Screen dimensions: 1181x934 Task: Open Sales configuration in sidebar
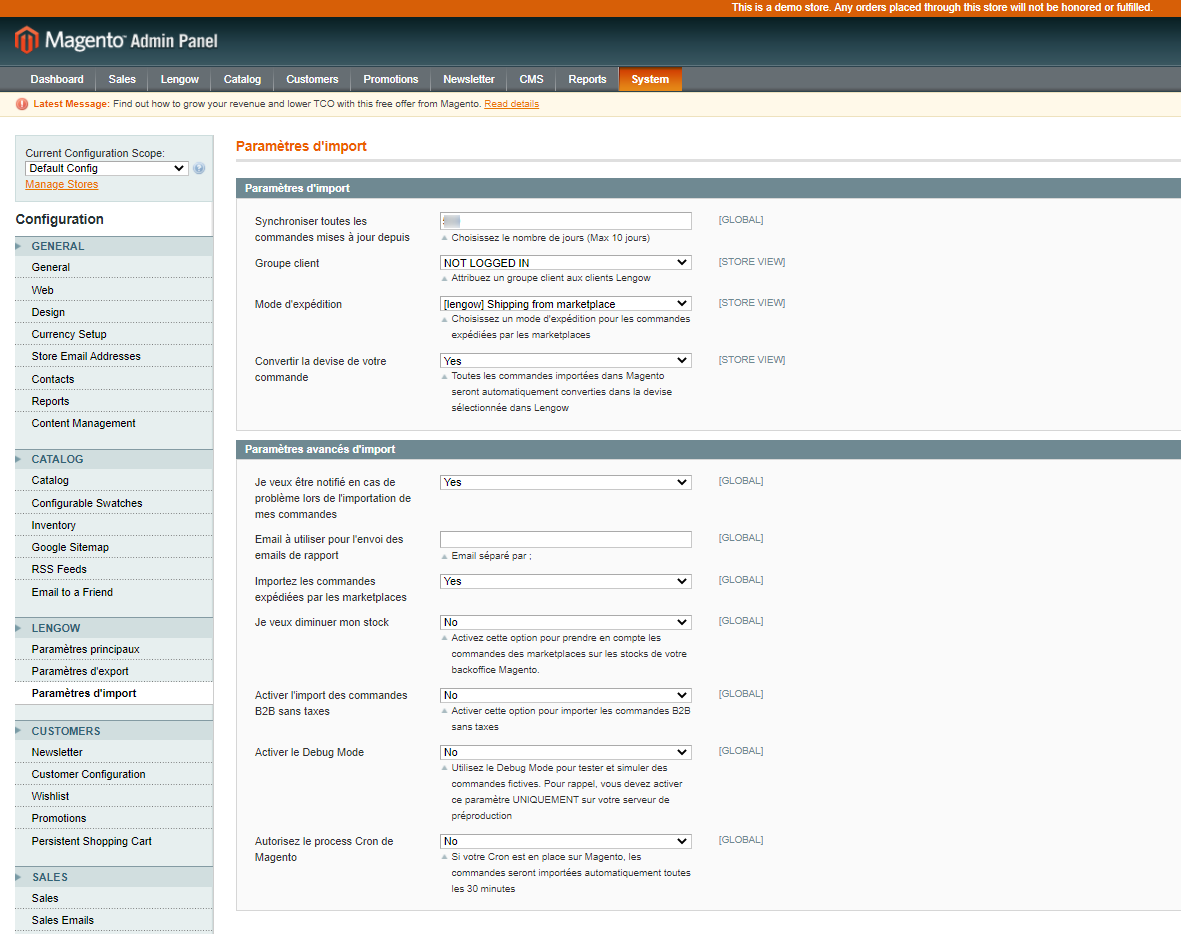coord(114,899)
